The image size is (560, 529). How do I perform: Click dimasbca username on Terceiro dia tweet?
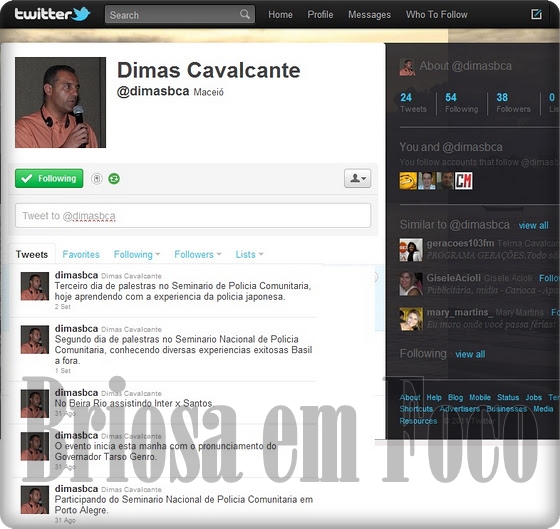click(x=76, y=275)
